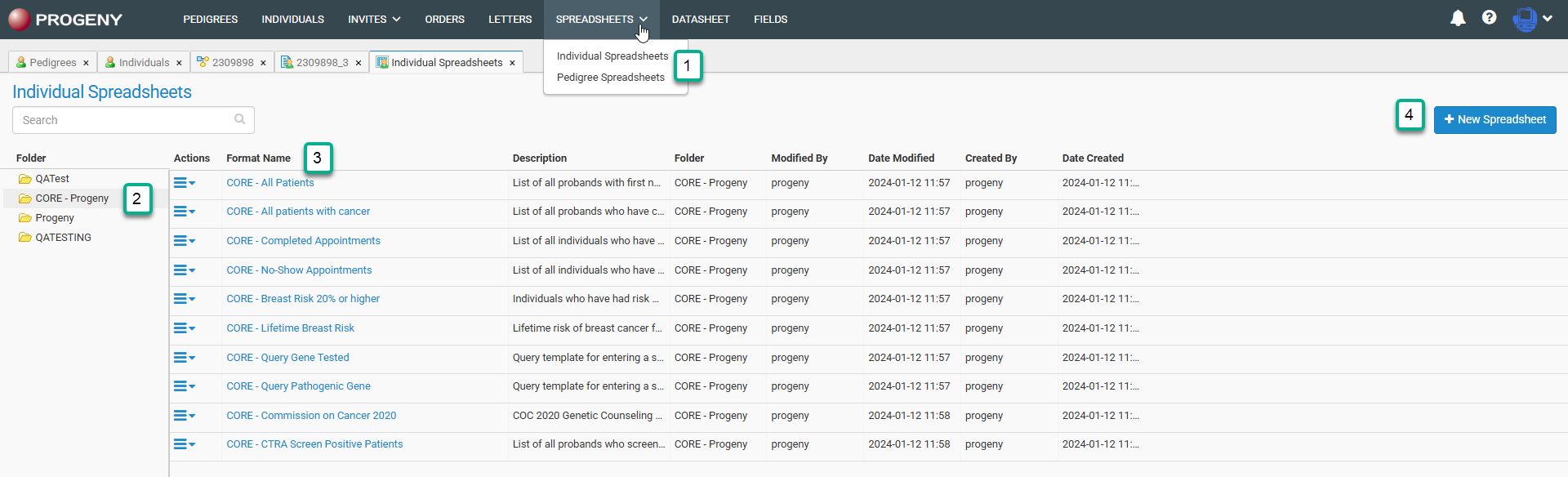The height and width of the screenshot is (477, 1568).
Task: Open CORE - No-Show Appointments link
Action: (x=299, y=270)
